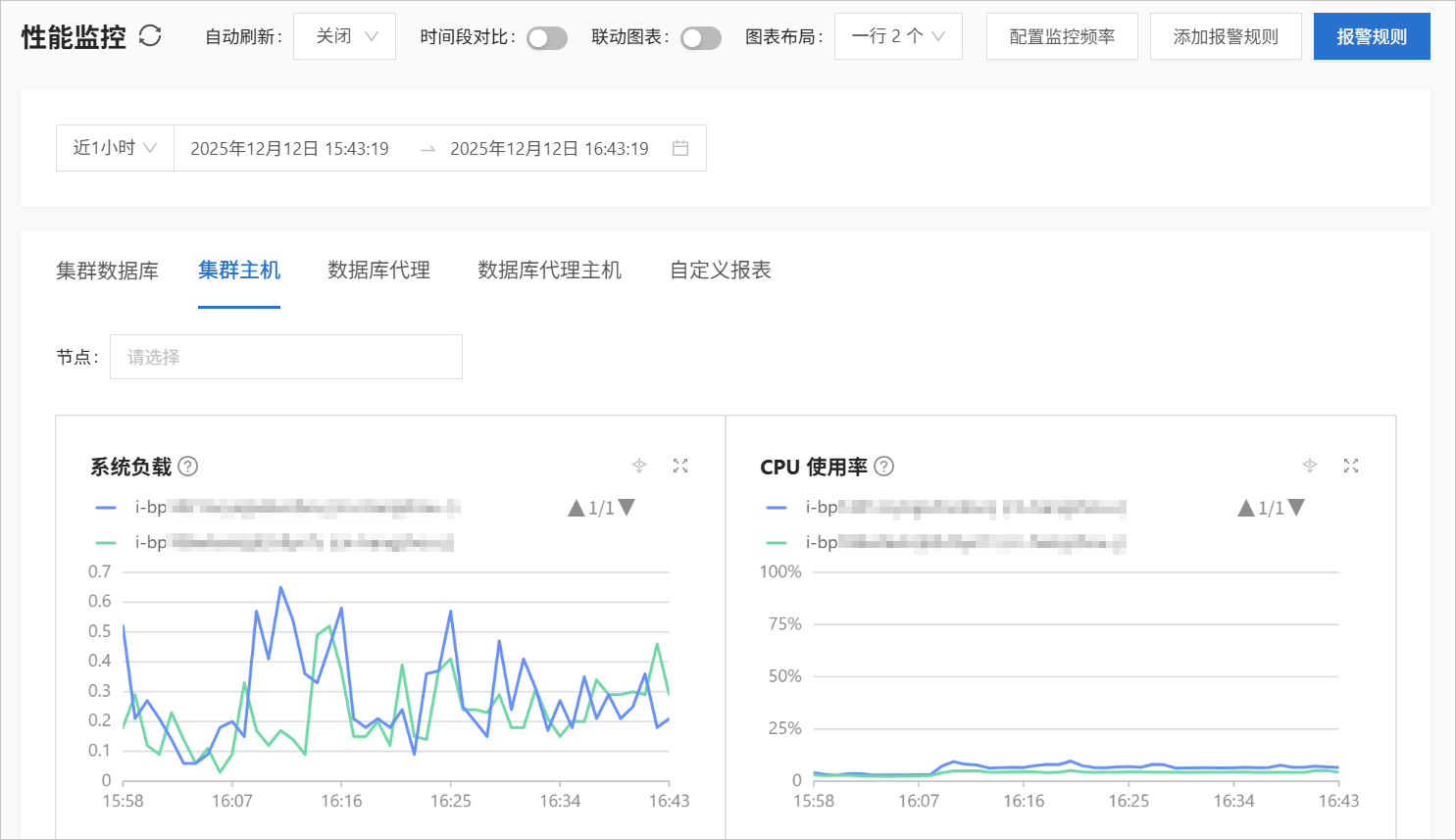1456x840 pixels.
Task: Open the calendar icon in the date range
Action: click(680, 148)
